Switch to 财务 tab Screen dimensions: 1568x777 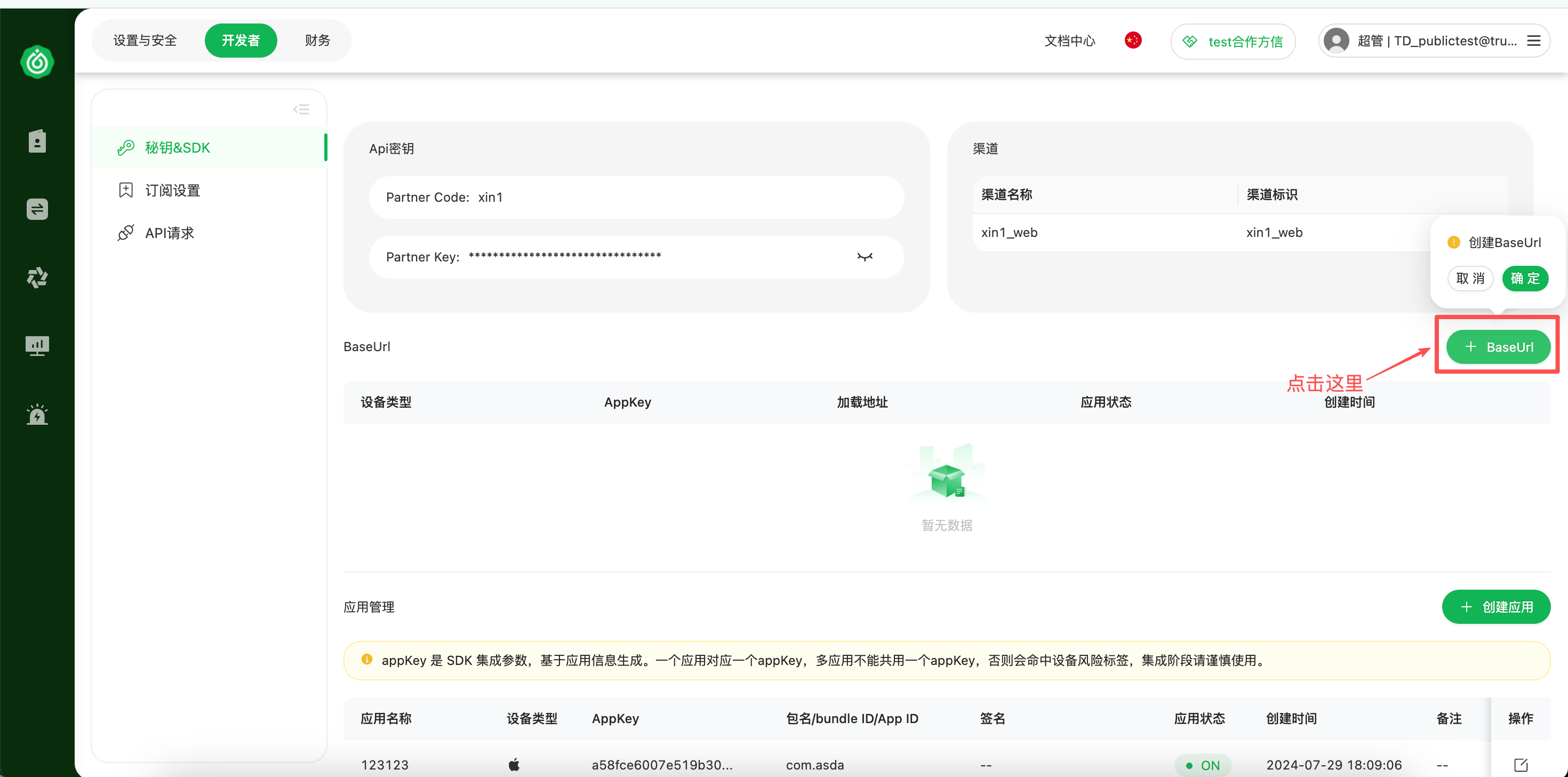tap(318, 40)
